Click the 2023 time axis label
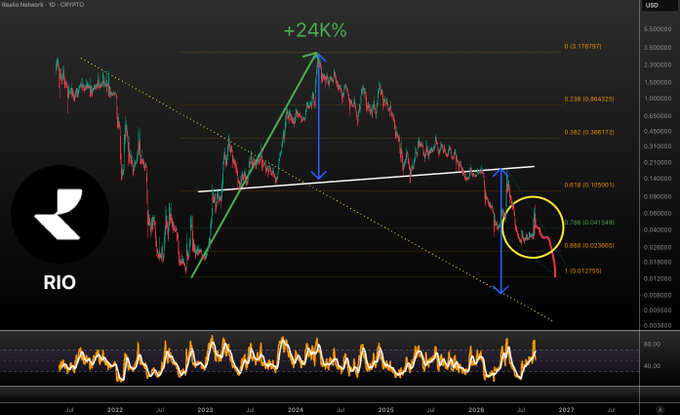The image size is (680, 415). tap(205, 410)
